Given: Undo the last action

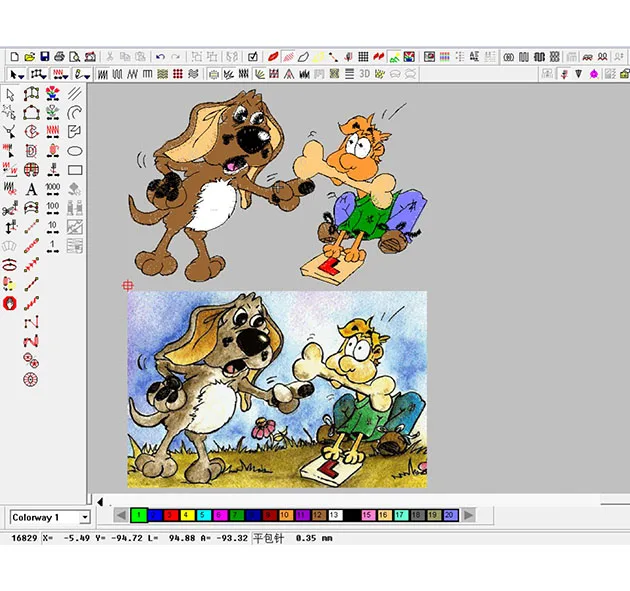Looking at the screenshot, I should pyautogui.click(x=160, y=56).
